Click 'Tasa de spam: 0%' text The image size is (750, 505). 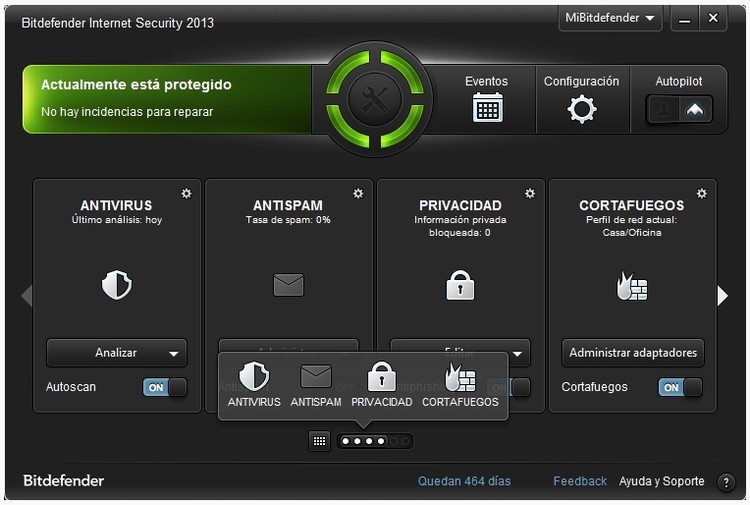coord(288,220)
